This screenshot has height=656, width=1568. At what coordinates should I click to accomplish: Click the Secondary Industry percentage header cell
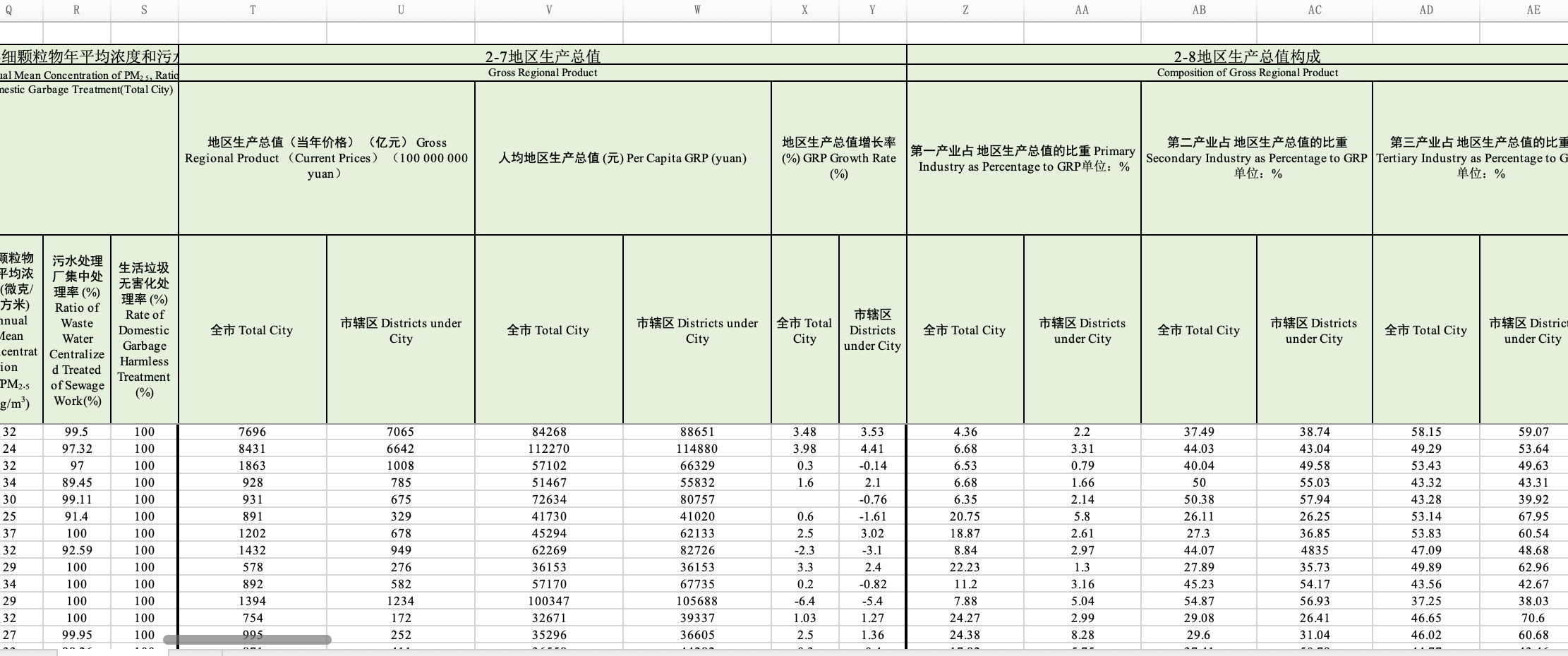click(x=1257, y=158)
